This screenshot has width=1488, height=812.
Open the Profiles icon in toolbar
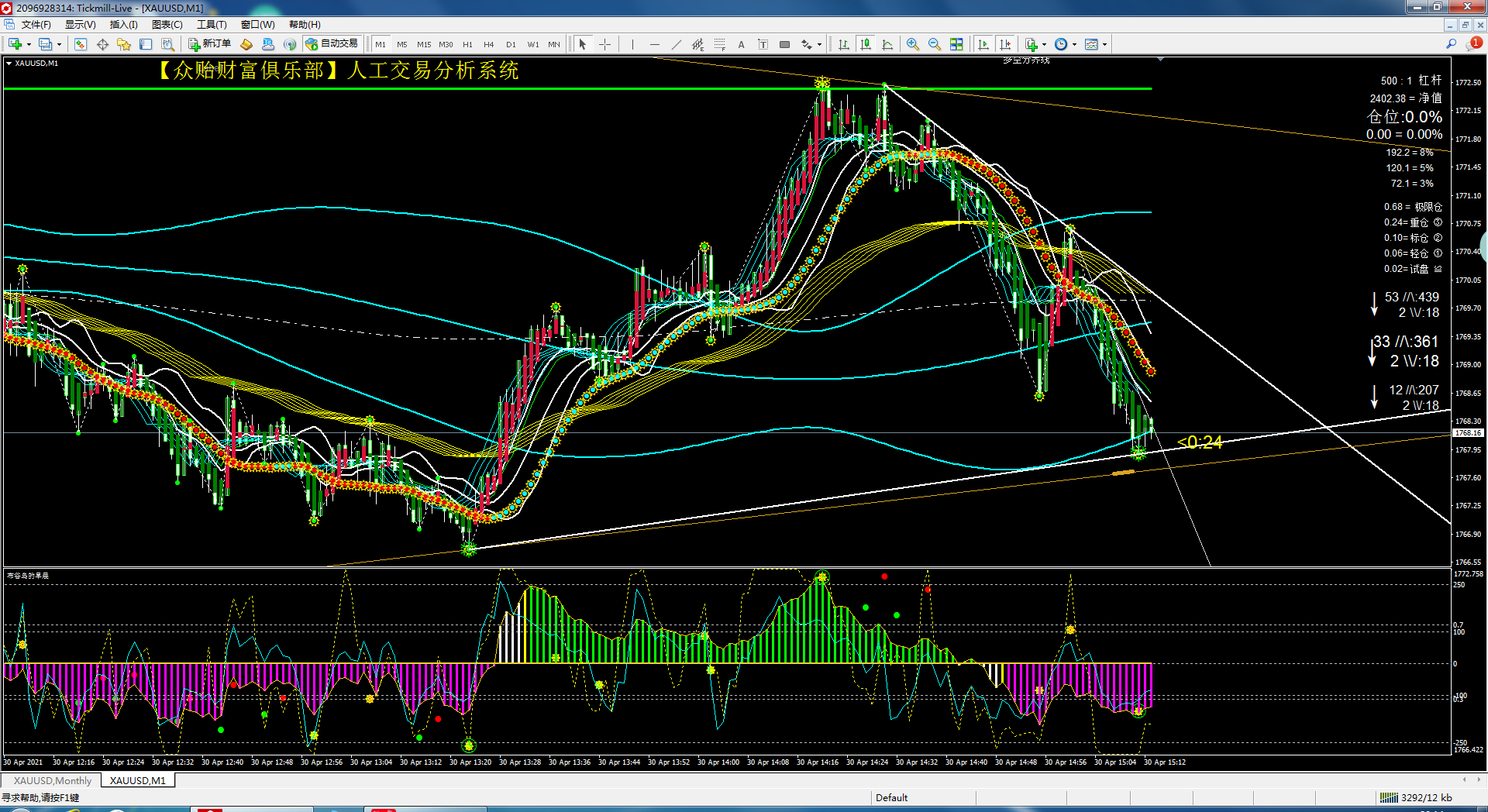(x=46, y=44)
